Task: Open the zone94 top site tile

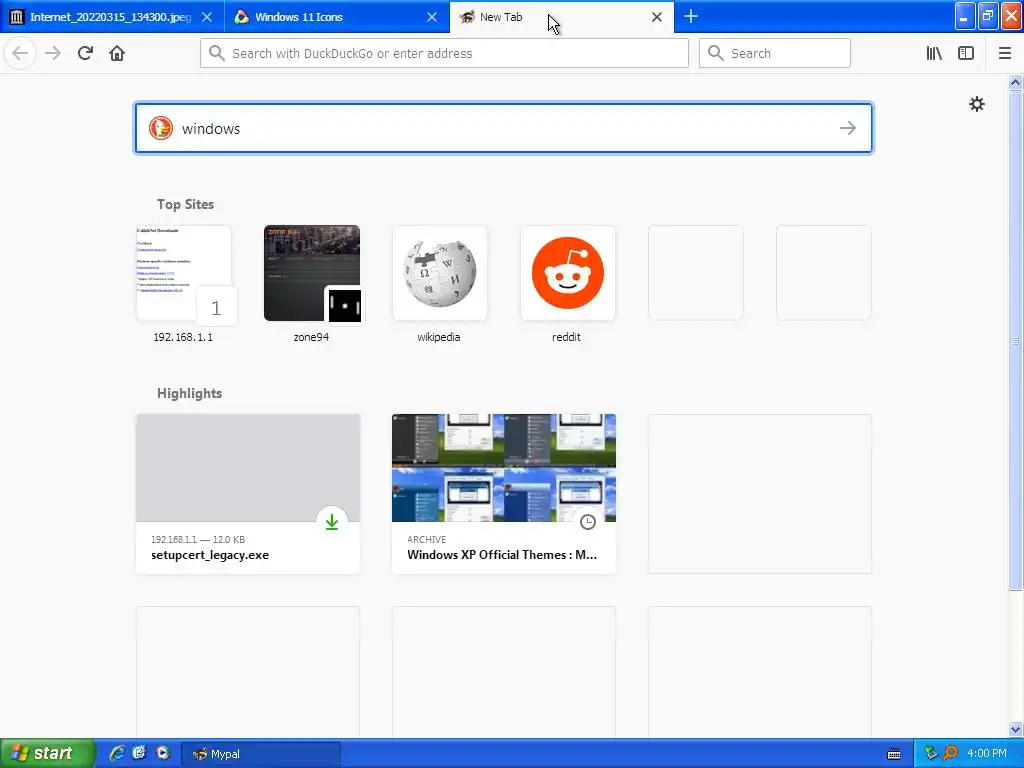Action: pyautogui.click(x=312, y=273)
